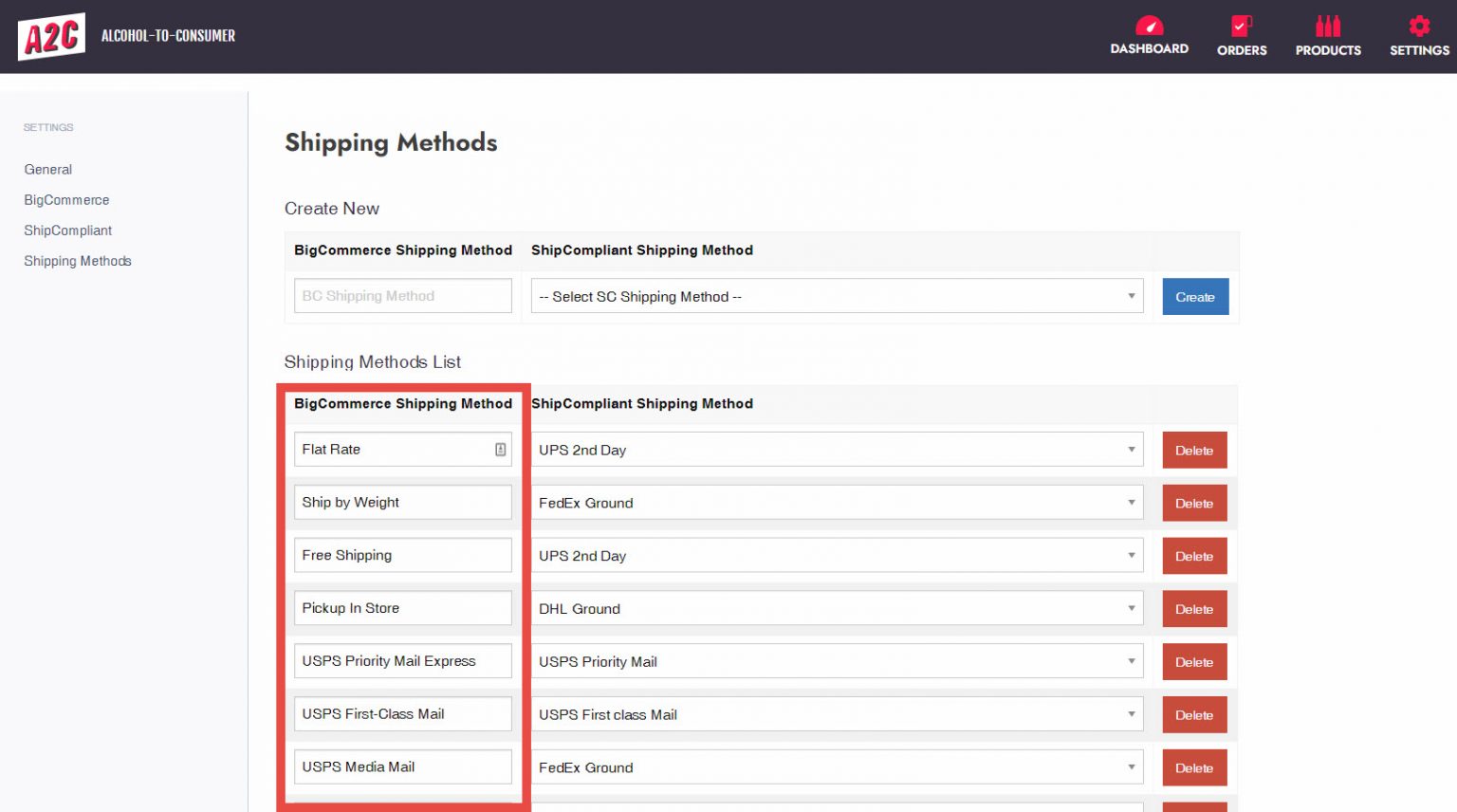Open USPS Priority Mail dropdown
The height and width of the screenshot is (812, 1457).
point(837,662)
